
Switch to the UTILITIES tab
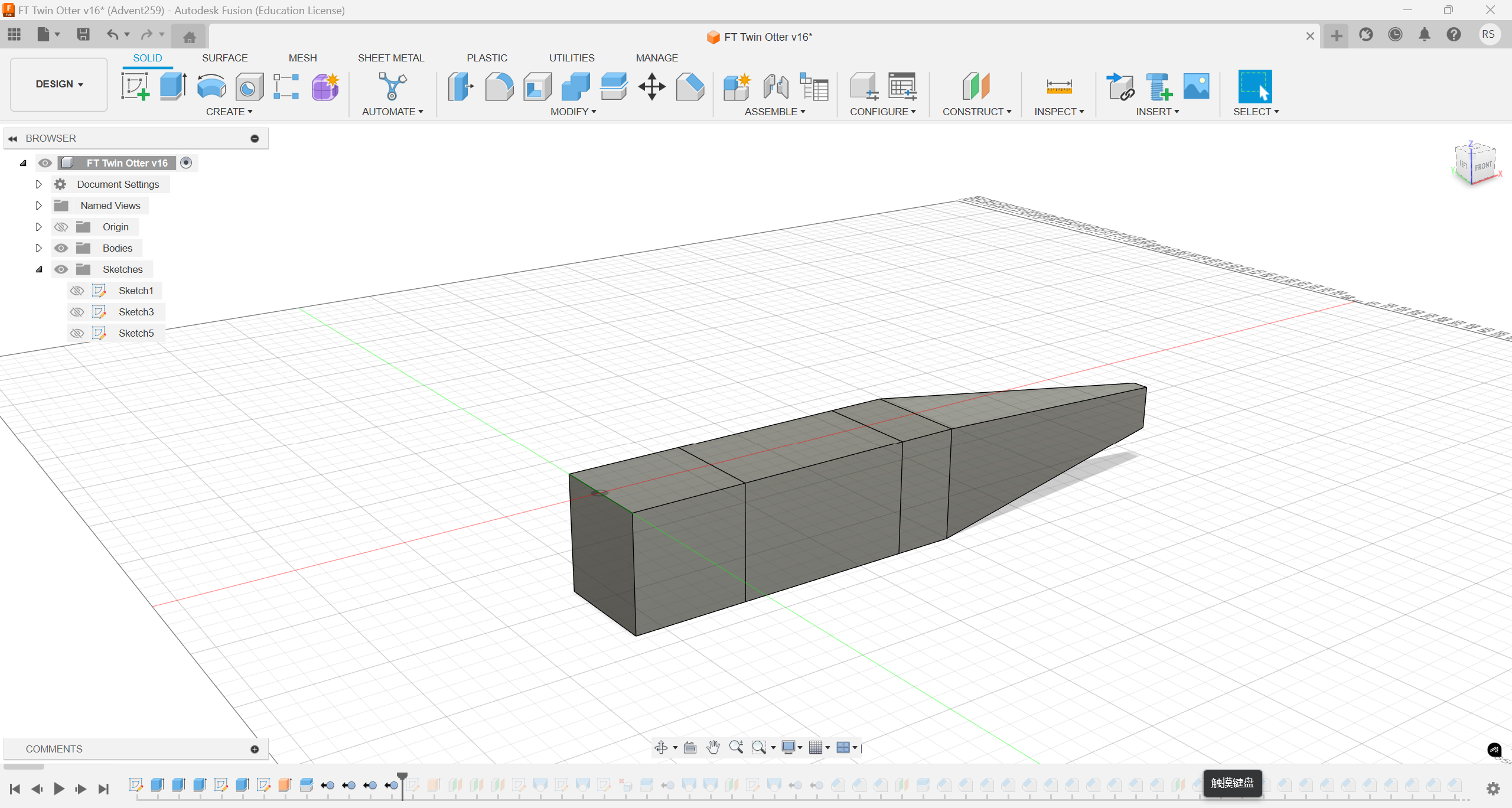point(572,58)
